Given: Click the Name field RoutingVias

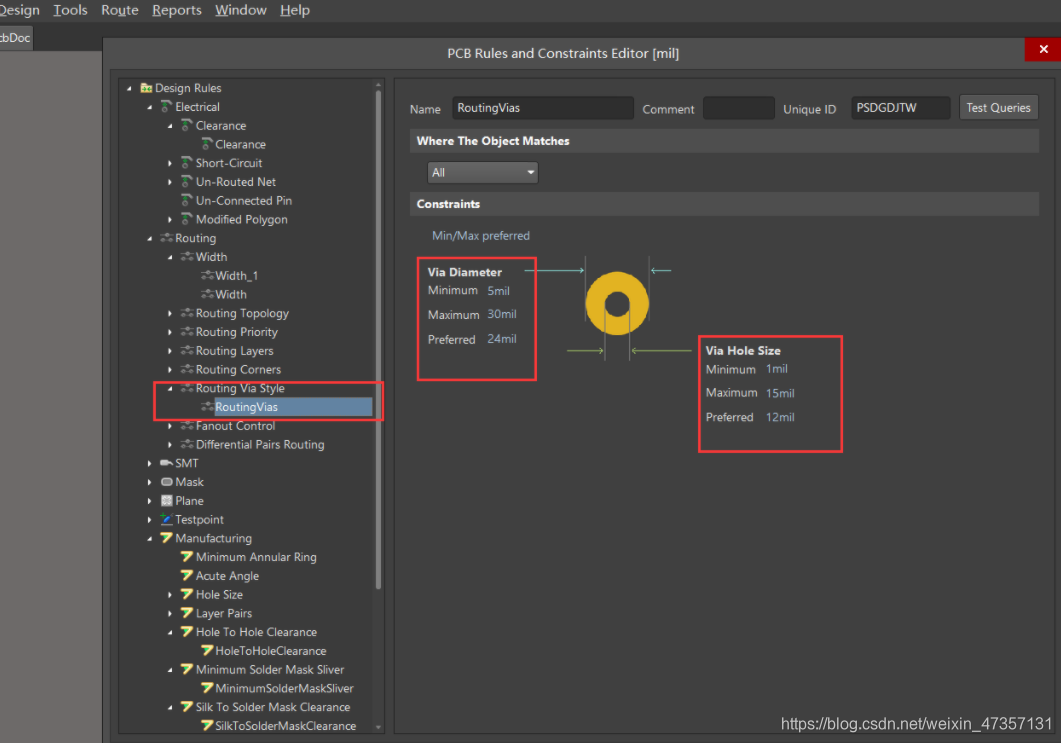Looking at the screenshot, I should [x=543, y=108].
